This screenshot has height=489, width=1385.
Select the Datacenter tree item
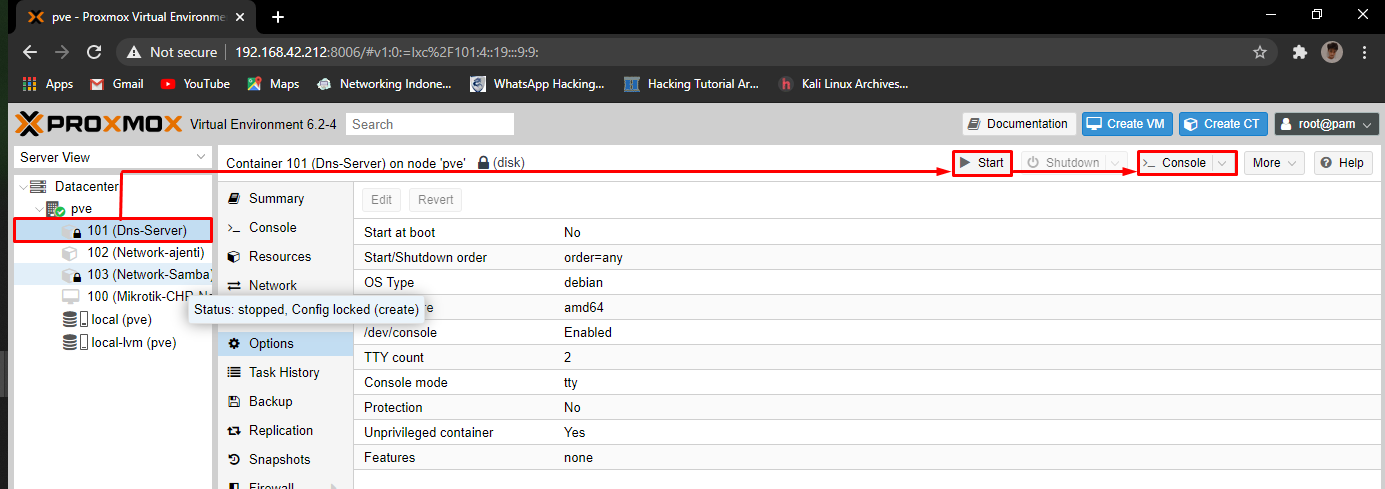(x=87, y=187)
